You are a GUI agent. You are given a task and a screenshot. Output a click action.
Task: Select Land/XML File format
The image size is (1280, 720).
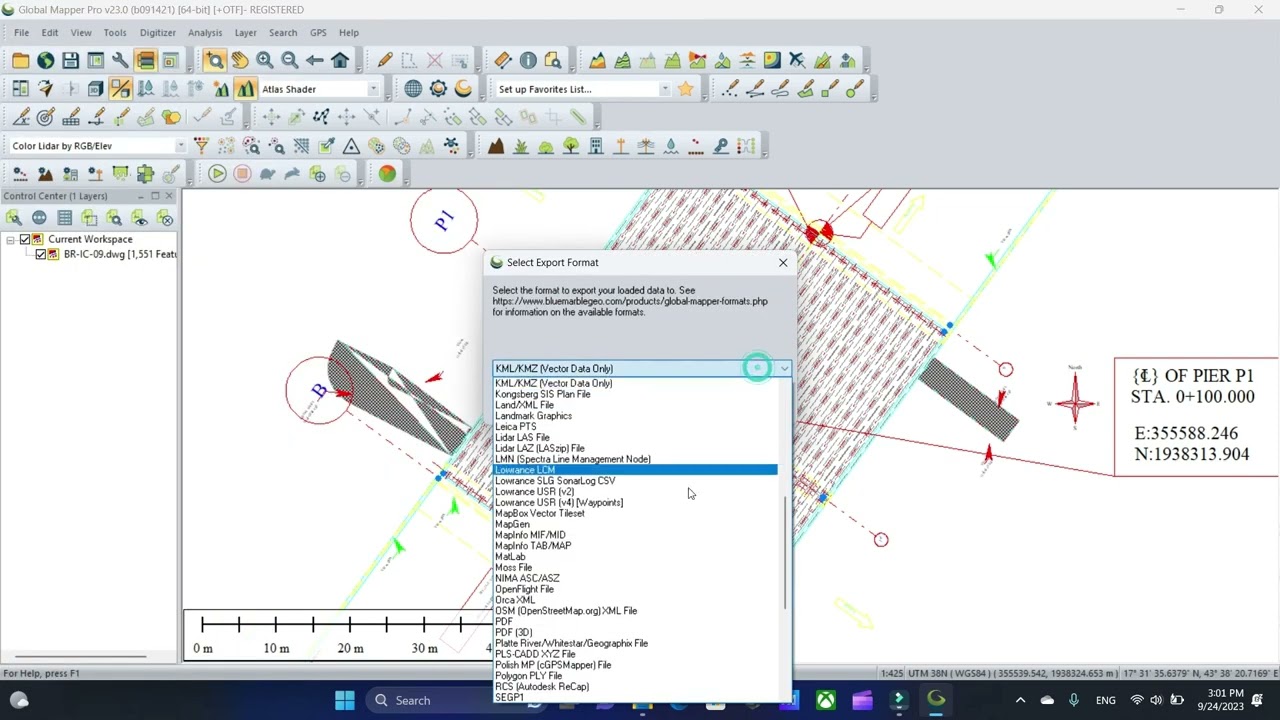635,405
